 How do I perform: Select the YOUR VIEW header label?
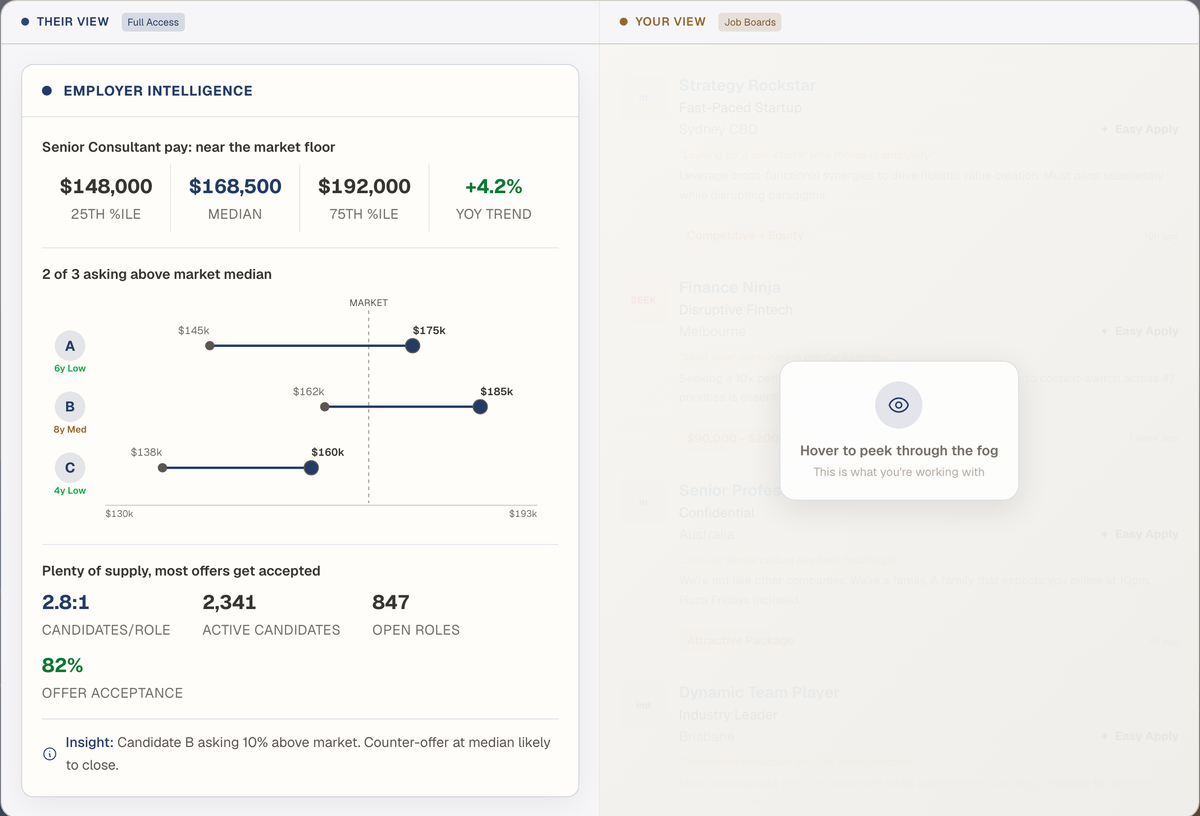click(x=670, y=21)
